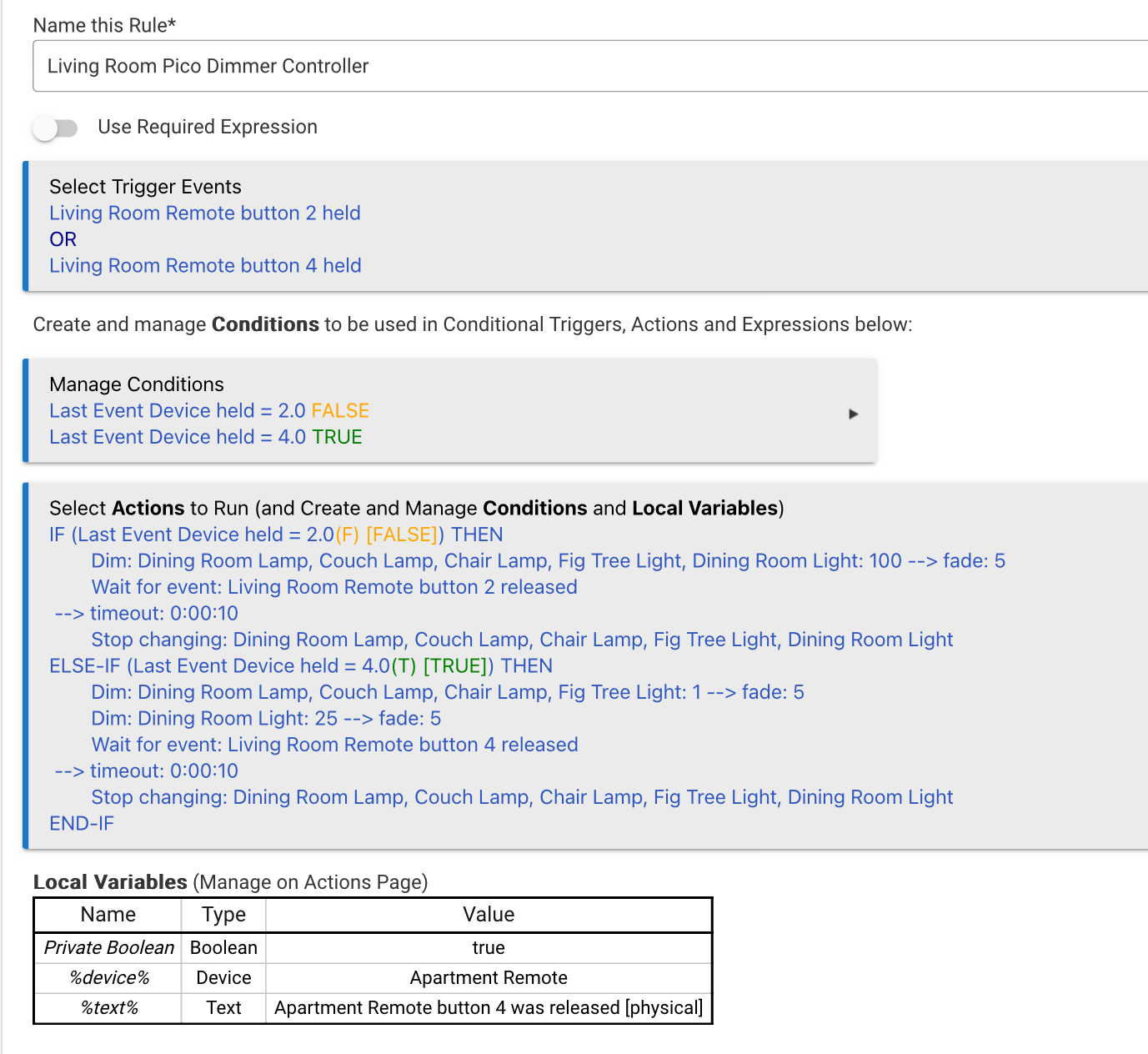The width and height of the screenshot is (1148, 1054).
Task: Click the Select Trigger Events heading
Action: [x=145, y=187]
